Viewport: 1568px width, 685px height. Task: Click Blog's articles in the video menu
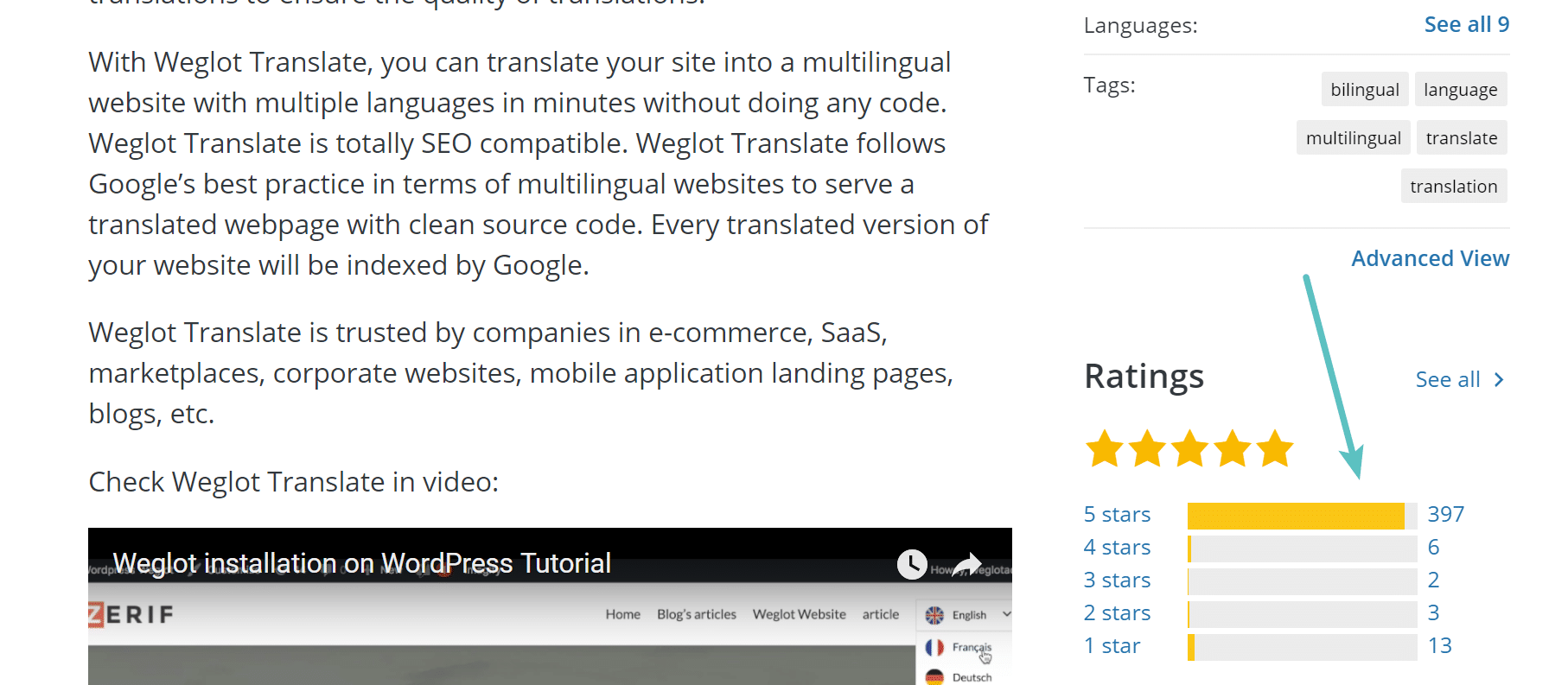pyautogui.click(x=697, y=614)
